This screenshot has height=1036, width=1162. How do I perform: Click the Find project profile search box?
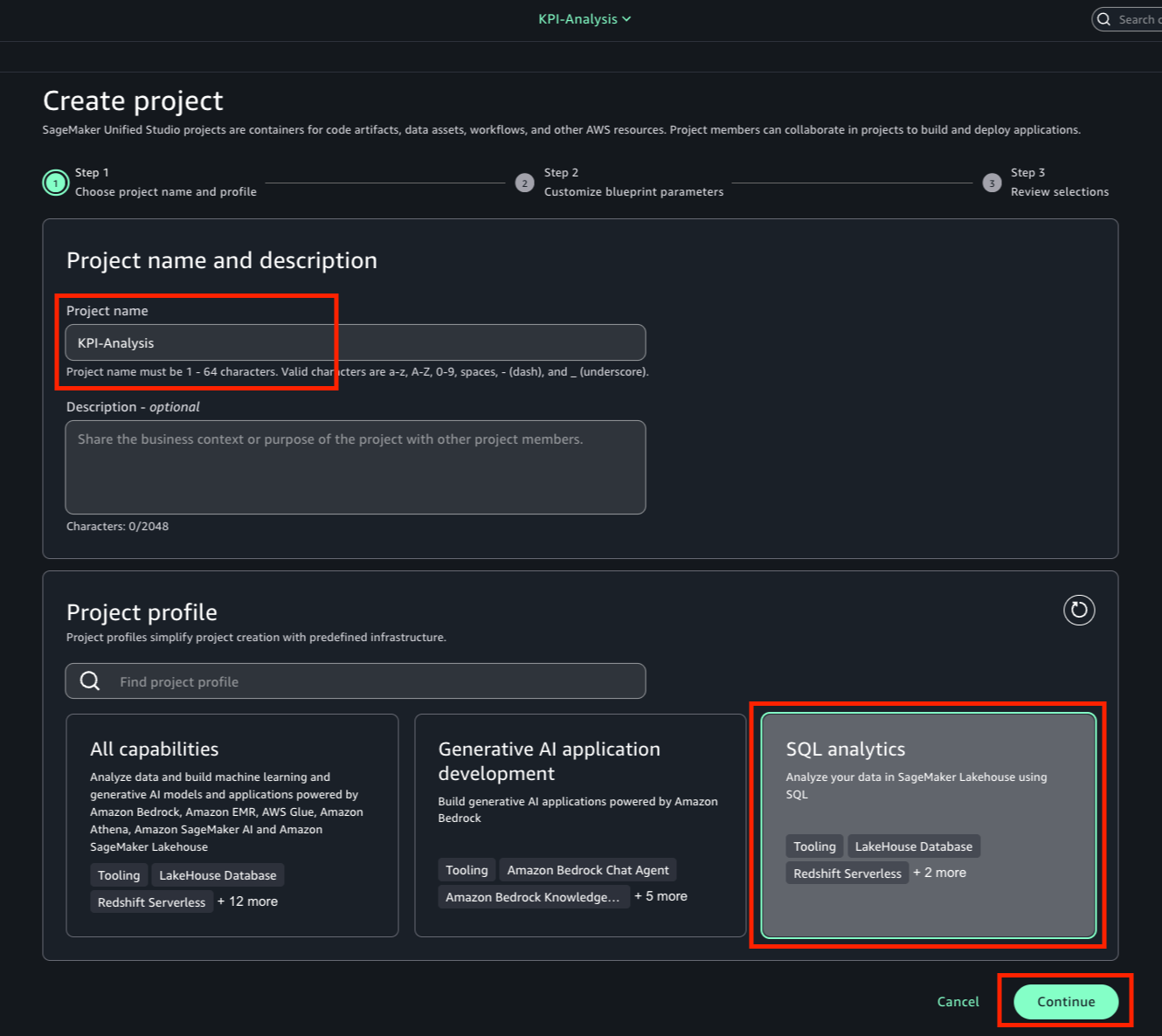(356, 681)
